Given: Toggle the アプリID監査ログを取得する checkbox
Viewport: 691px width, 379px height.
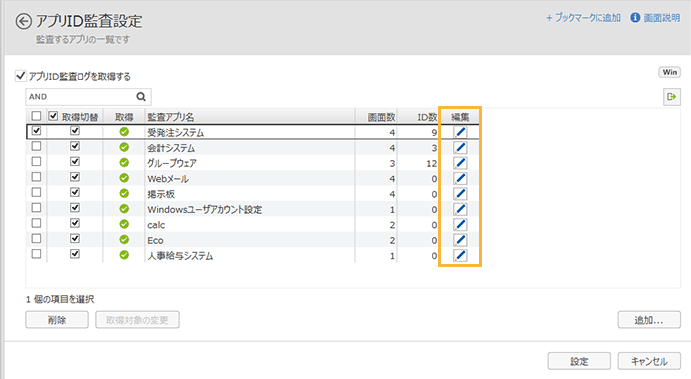Looking at the screenshot, I should pos(20,76).
